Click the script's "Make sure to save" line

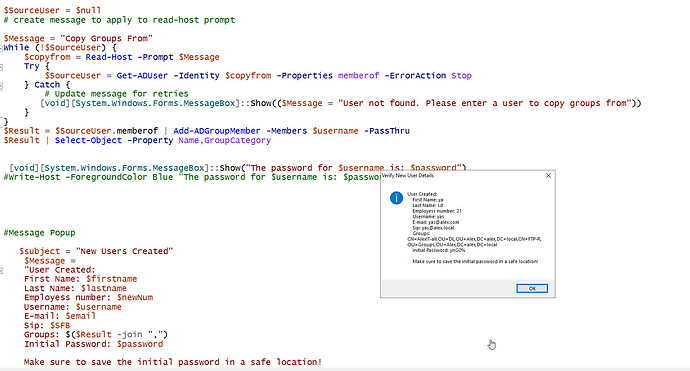click(172, 362)
